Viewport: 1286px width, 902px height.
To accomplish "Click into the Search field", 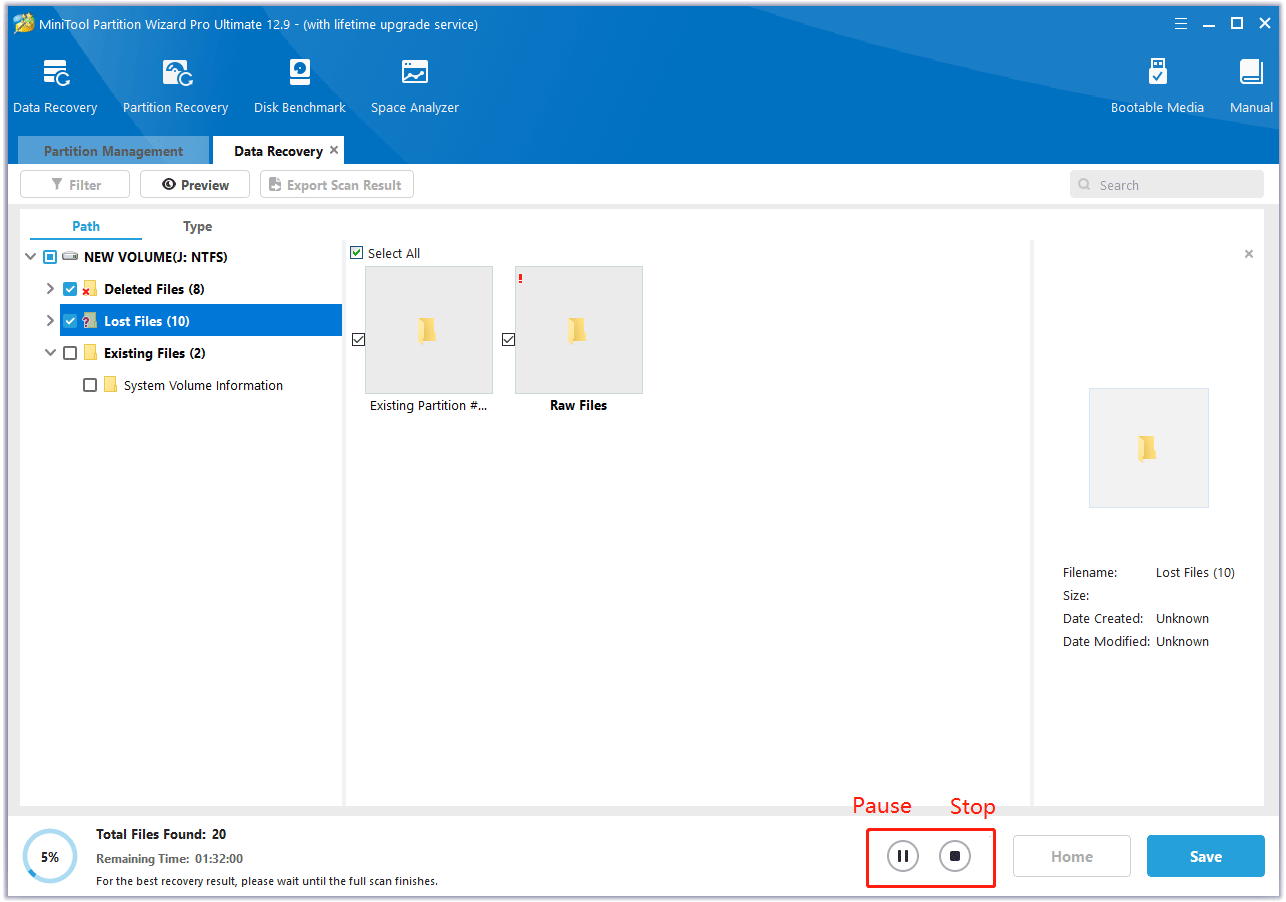I will 1167,184.
